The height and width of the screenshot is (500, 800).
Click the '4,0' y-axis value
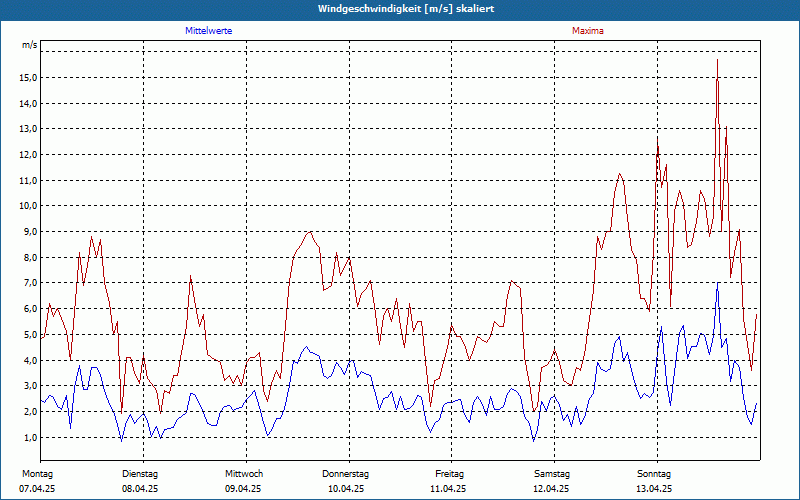[x=29, y=360]
